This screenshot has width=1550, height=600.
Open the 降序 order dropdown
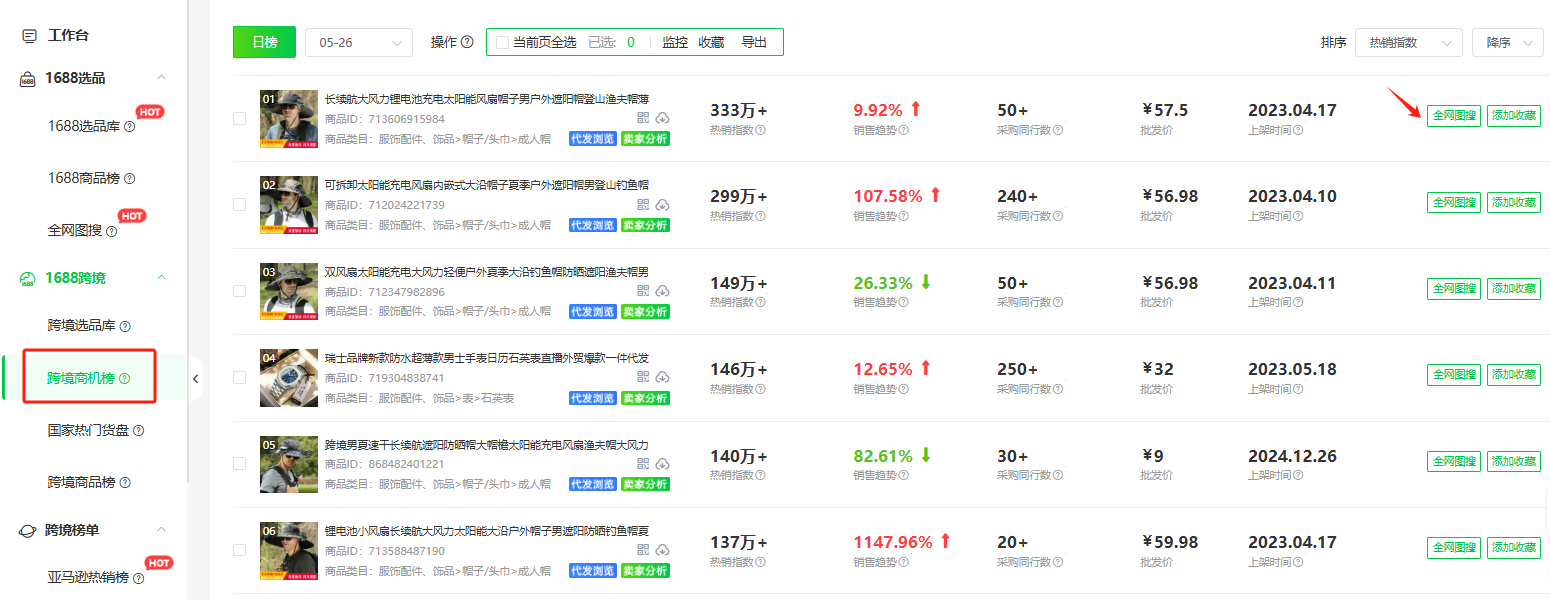tap(1506, 42)
